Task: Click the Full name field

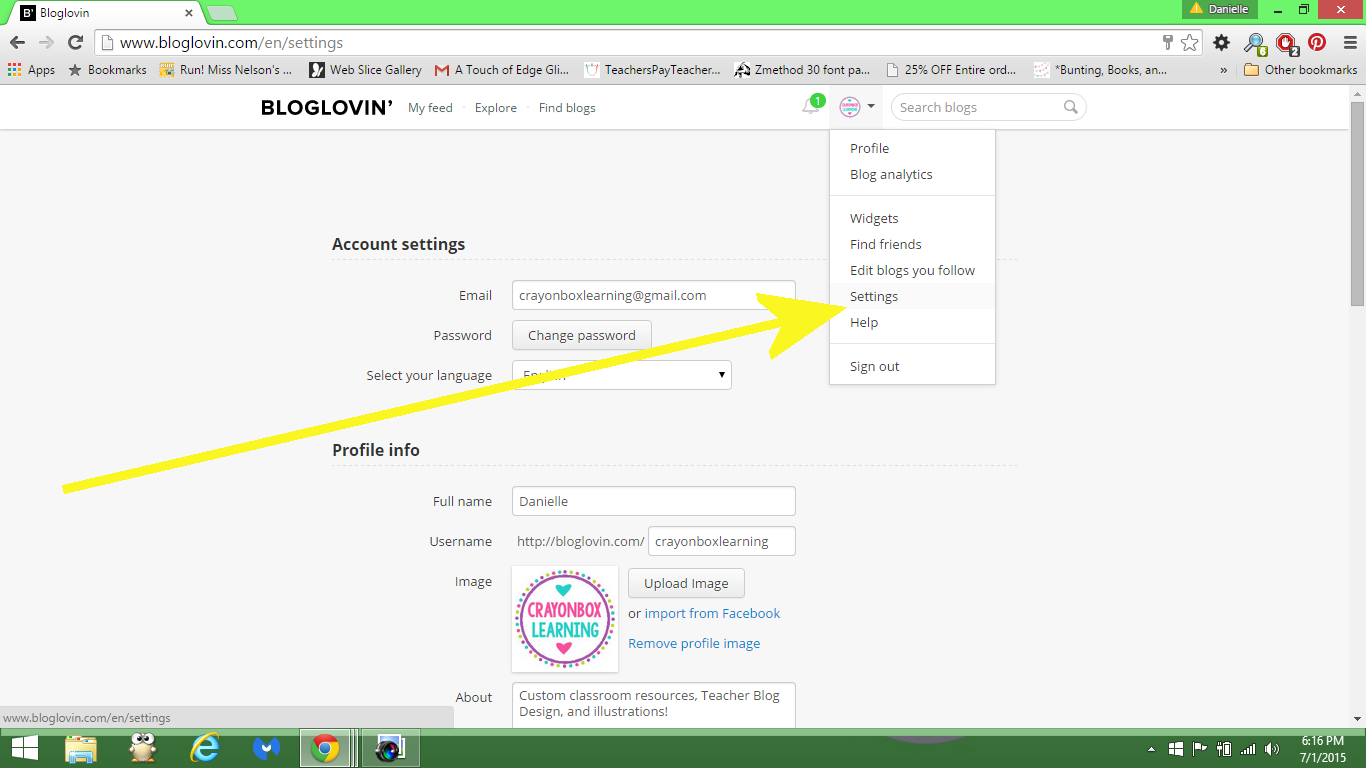Action: [654, 501]
